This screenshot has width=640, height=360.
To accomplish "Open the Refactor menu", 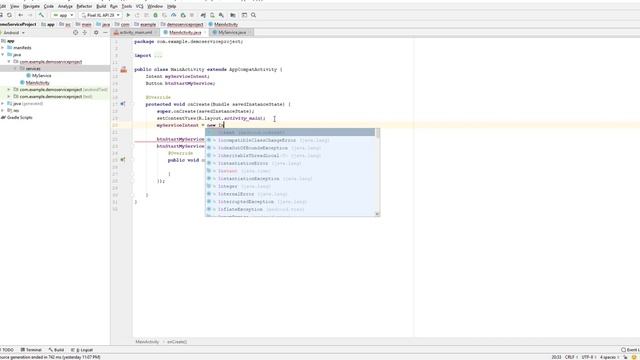I will (84, 7).
